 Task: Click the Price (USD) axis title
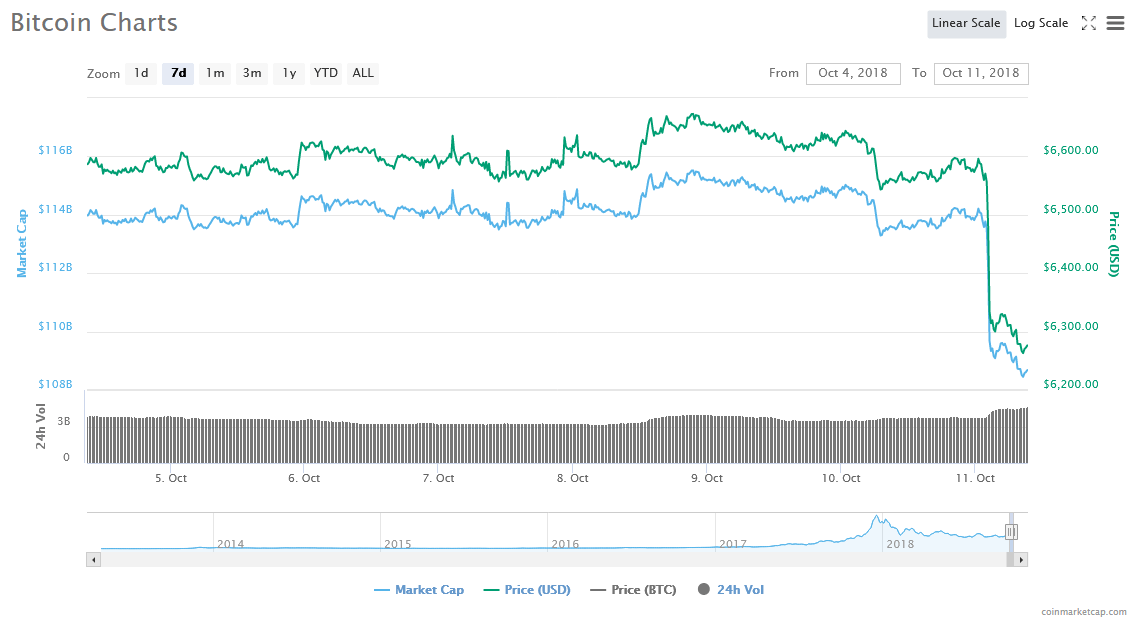1114,244
